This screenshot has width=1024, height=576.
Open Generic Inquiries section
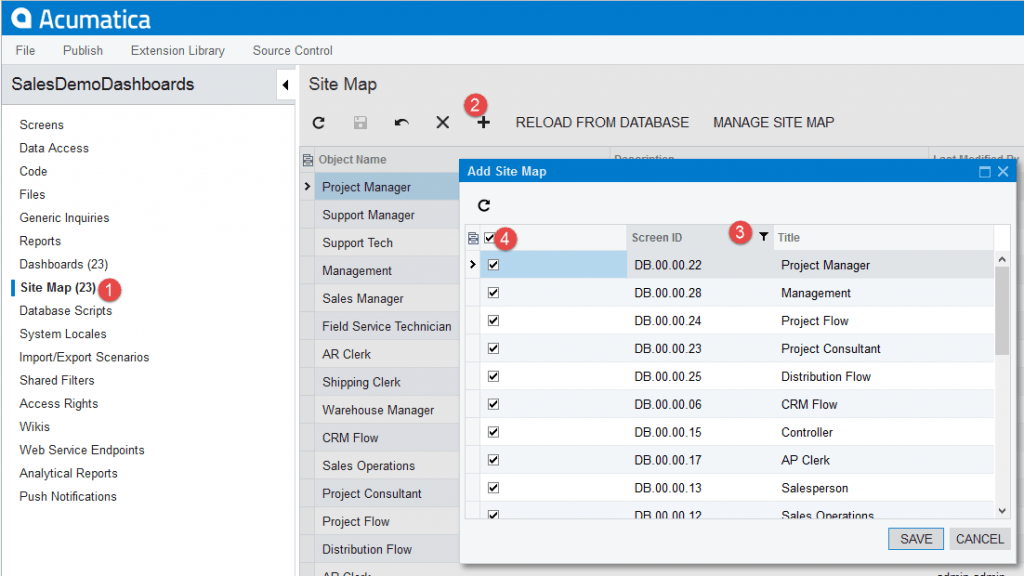65,217
